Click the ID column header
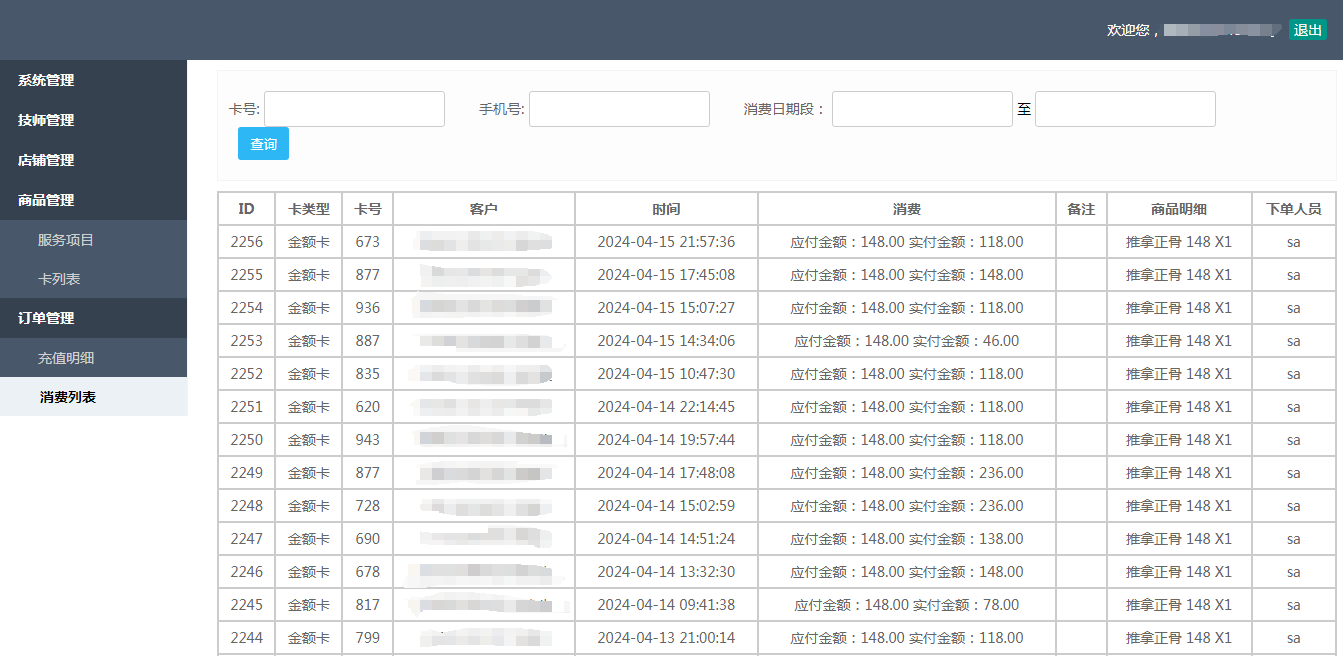The height and width of the screenshot is (656, 1343). coord(246,209)
